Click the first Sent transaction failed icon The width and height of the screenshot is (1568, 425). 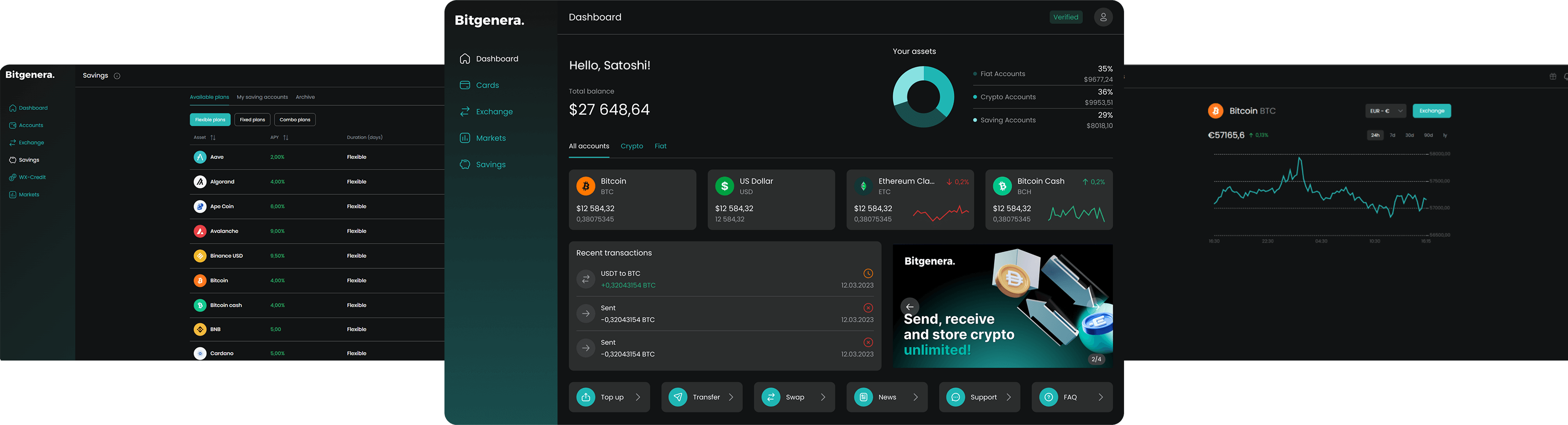[868, 307]
